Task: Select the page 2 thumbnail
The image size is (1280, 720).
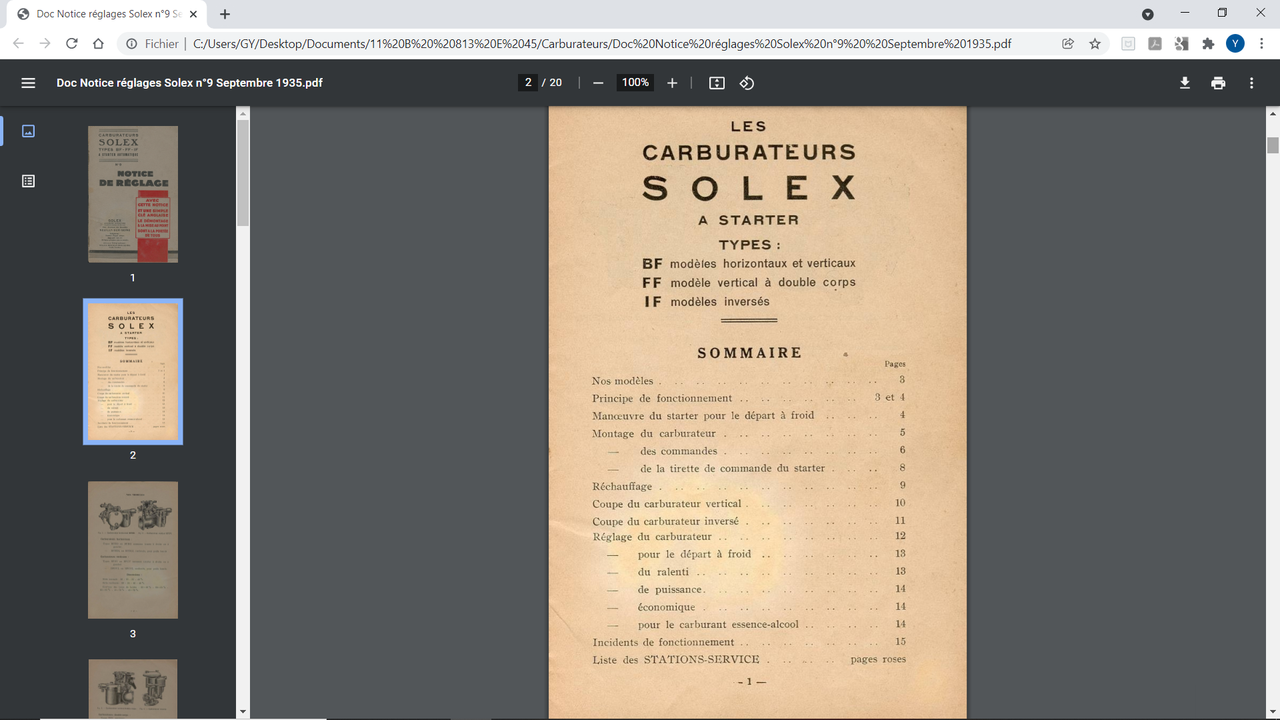Action: tap(133, 371)
